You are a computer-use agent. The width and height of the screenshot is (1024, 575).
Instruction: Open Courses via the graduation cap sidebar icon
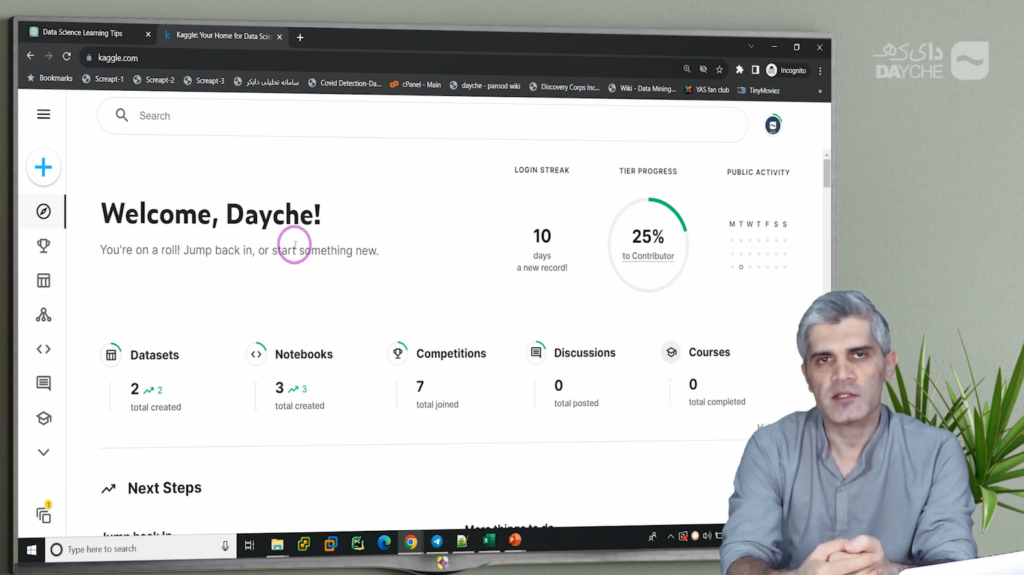(43, 418)
